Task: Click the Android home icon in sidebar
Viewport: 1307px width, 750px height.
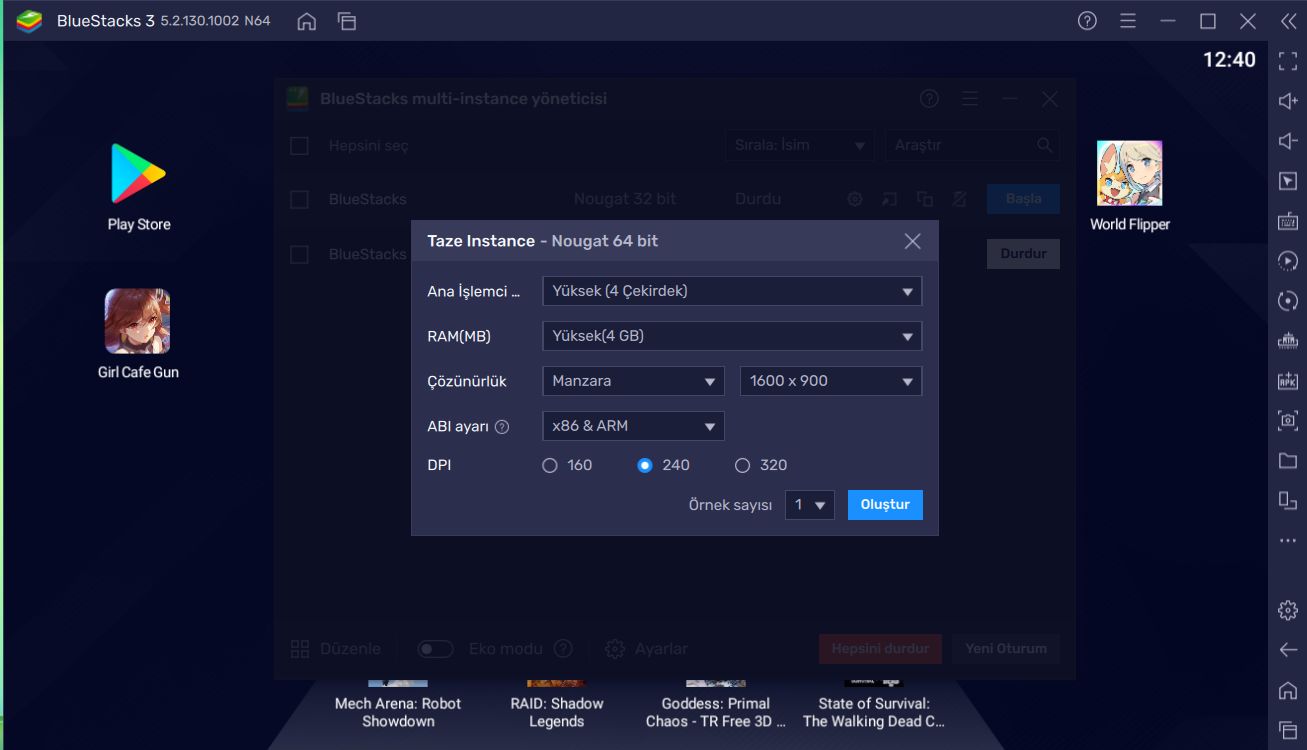Action: coord(1288,690)
